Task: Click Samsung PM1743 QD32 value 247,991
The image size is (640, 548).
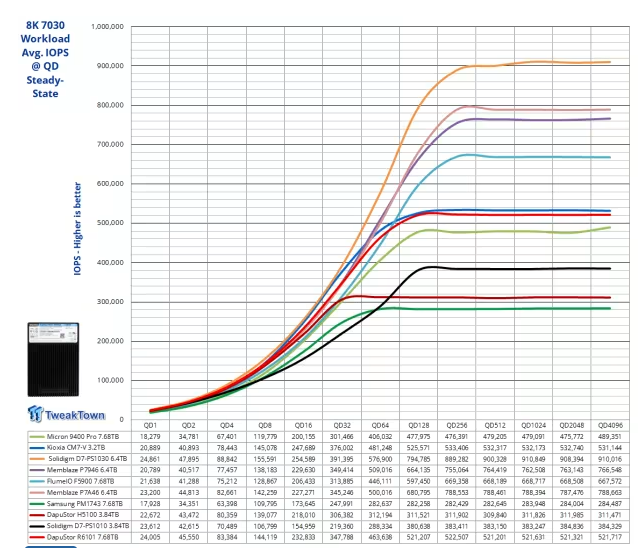Action: point(342,504)
